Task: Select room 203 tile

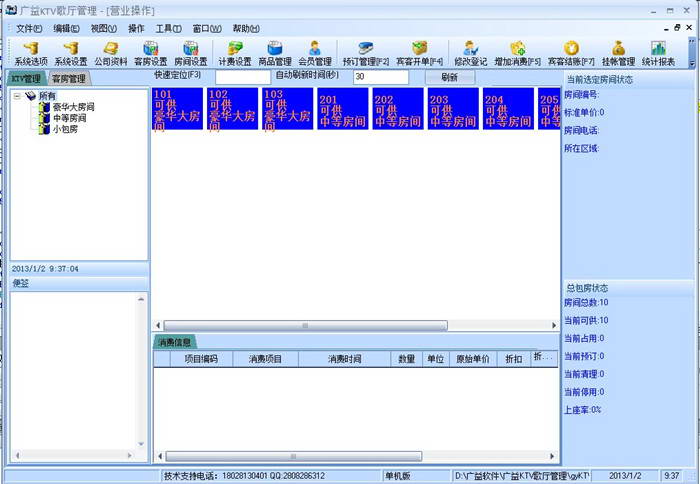Action: click(453, 108)
